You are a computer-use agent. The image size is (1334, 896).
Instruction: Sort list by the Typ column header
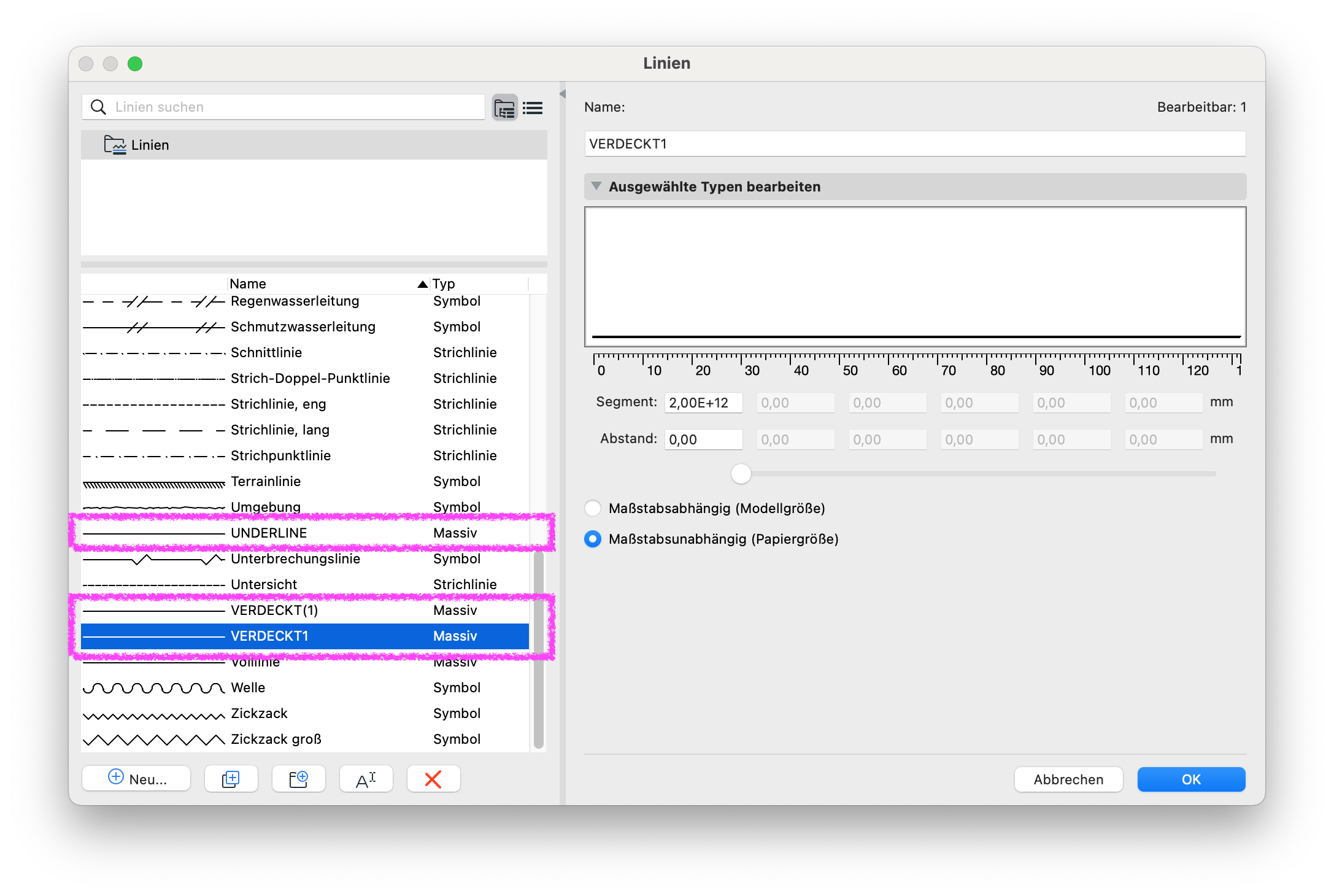pyautogui.click(x=479, y=284)
